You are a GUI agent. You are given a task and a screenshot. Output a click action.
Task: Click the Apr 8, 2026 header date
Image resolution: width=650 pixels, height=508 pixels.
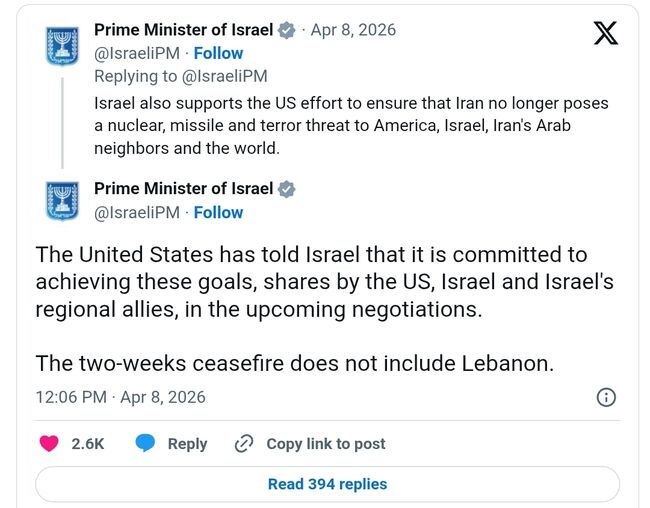[x=353, y=30]
